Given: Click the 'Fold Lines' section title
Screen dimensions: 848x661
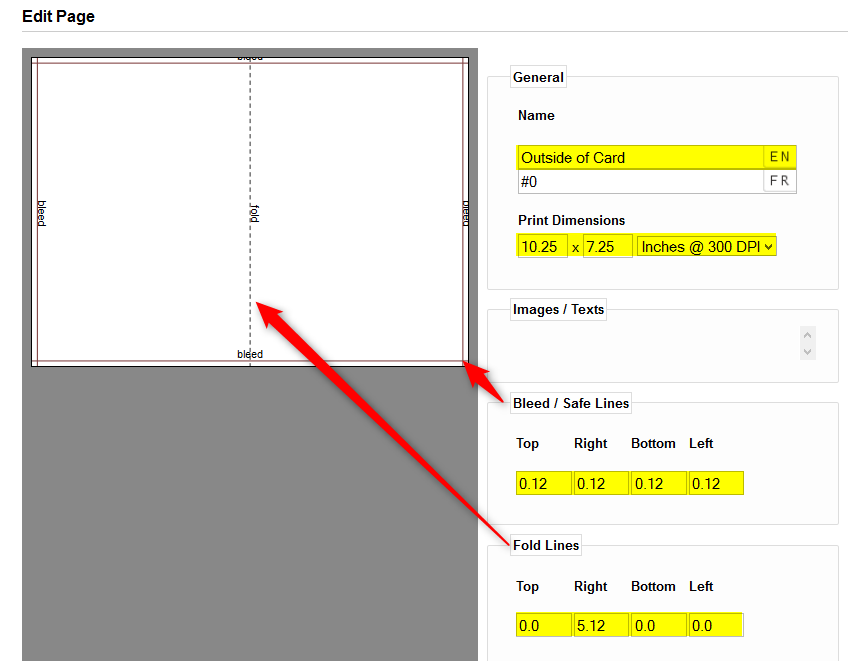Looking at the screenshot, I should [546, 545].
